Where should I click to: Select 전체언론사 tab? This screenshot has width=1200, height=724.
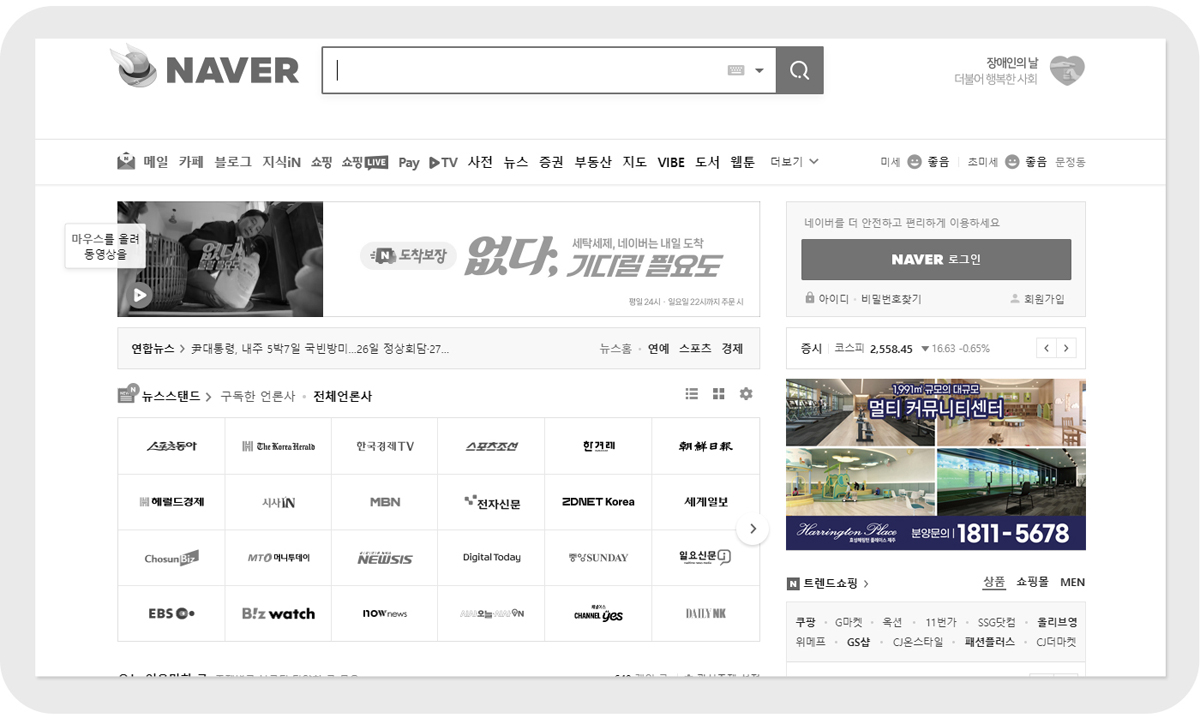[x=342, y=396]
